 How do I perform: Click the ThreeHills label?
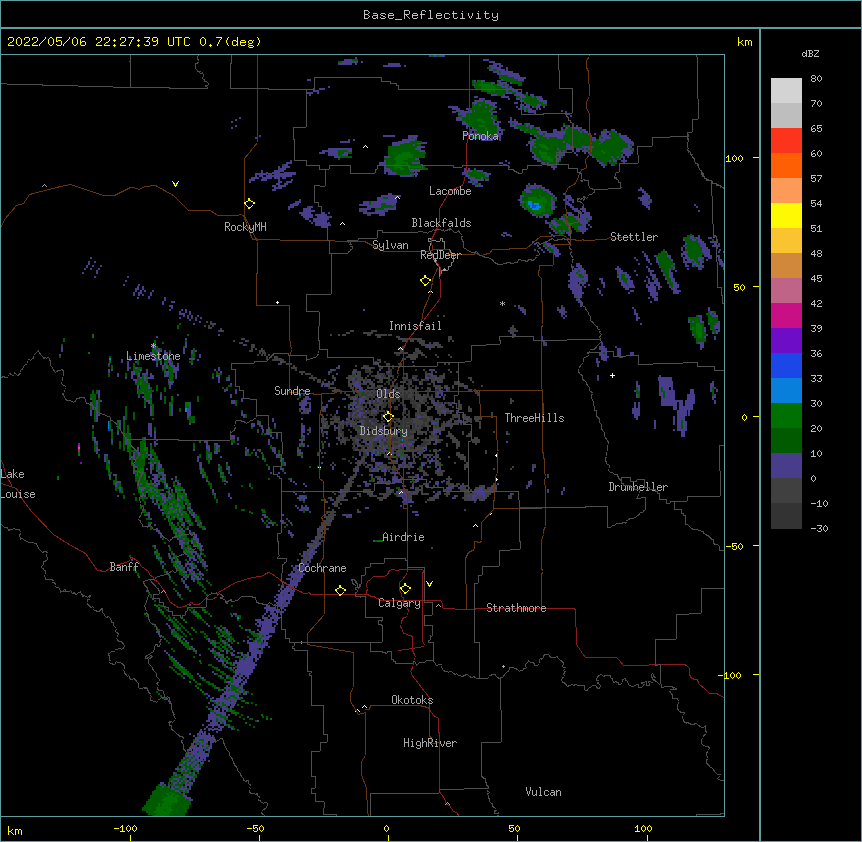(x=534, y=418)
